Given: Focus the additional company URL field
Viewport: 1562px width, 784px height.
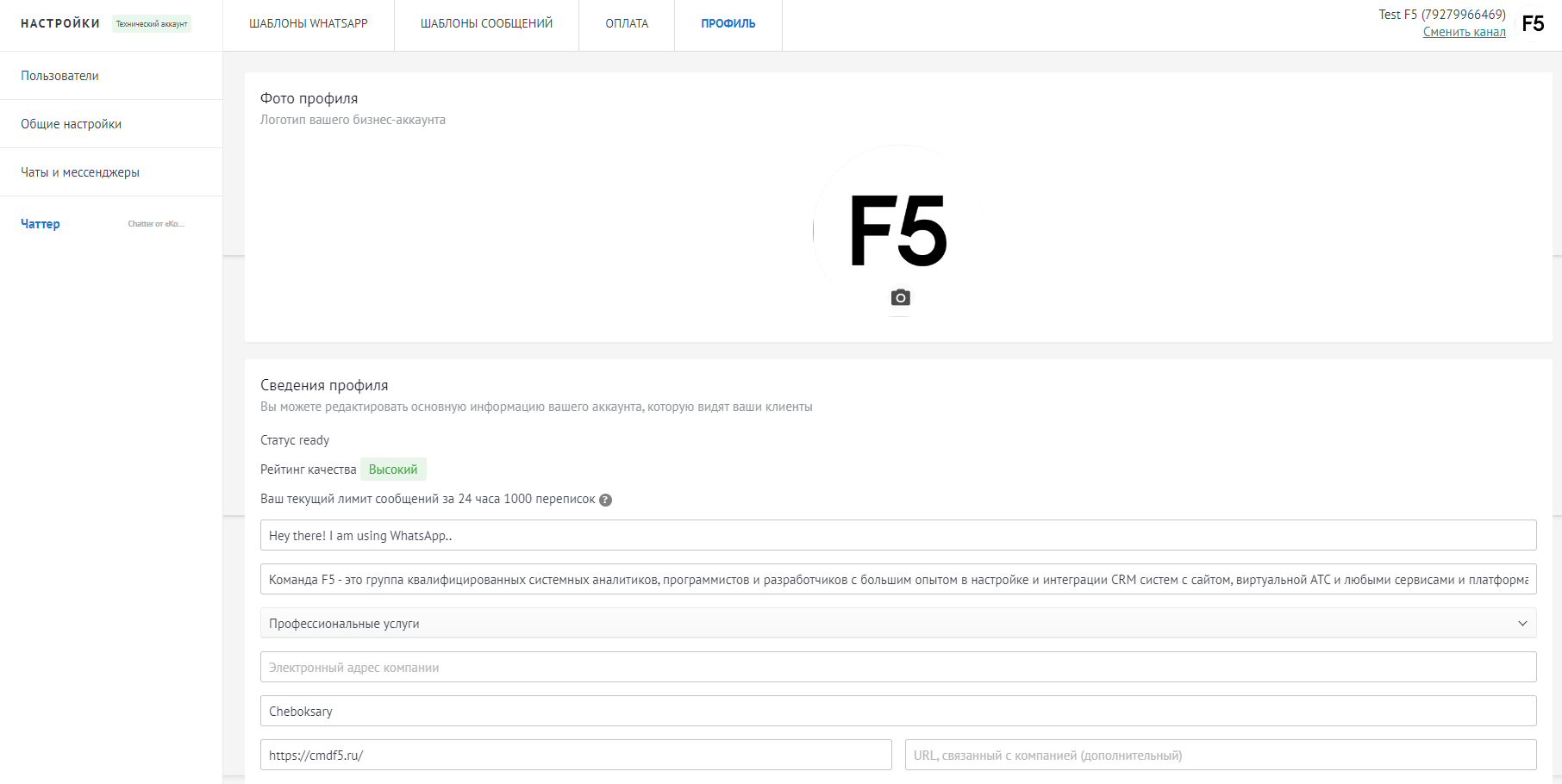Looking at the screenshot, I should 1221,755.
